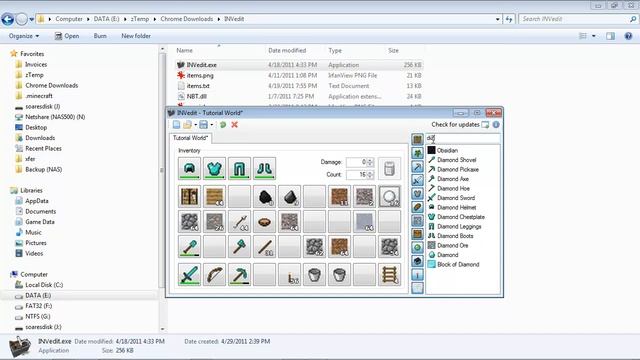Screen dimensions: 640x360
Task: Choose Obsidian from the item list
Action: coord(447,150)
